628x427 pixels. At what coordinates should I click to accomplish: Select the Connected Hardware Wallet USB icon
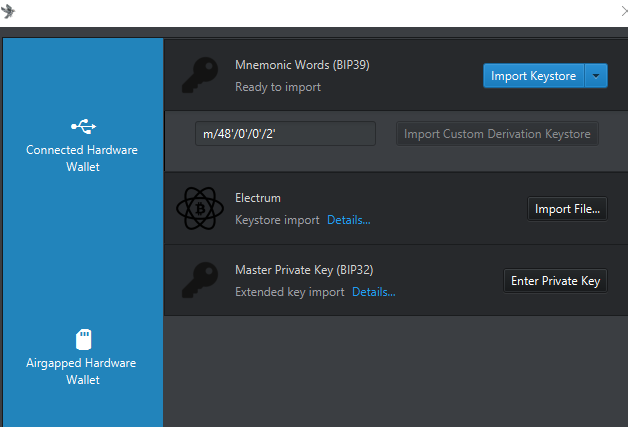(83, 126)
